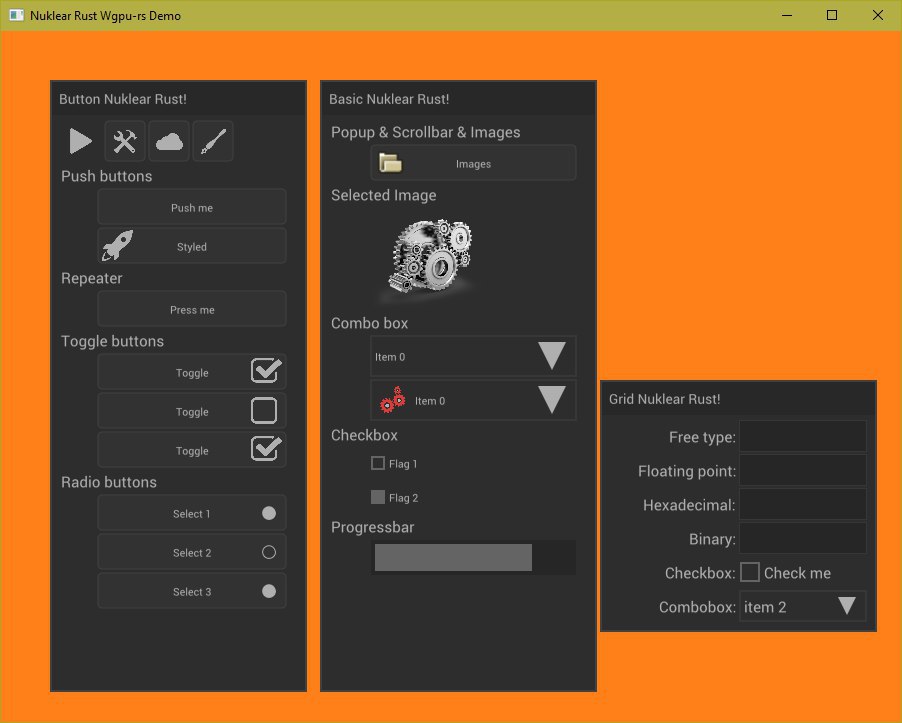The width and height of the screenshot is (902, 723).
Task: Click the app icon in title bar
Action: (17, 16)
